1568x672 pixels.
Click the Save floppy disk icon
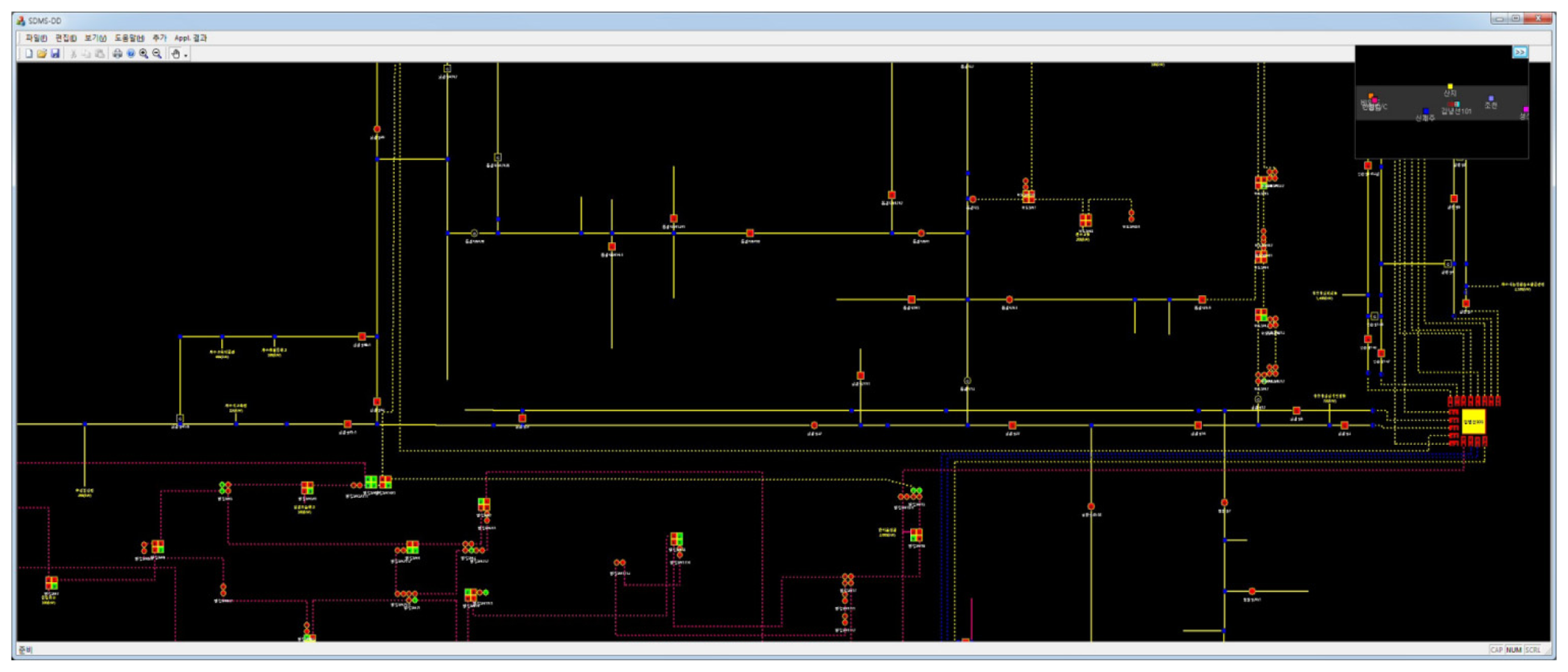point(56,53)
